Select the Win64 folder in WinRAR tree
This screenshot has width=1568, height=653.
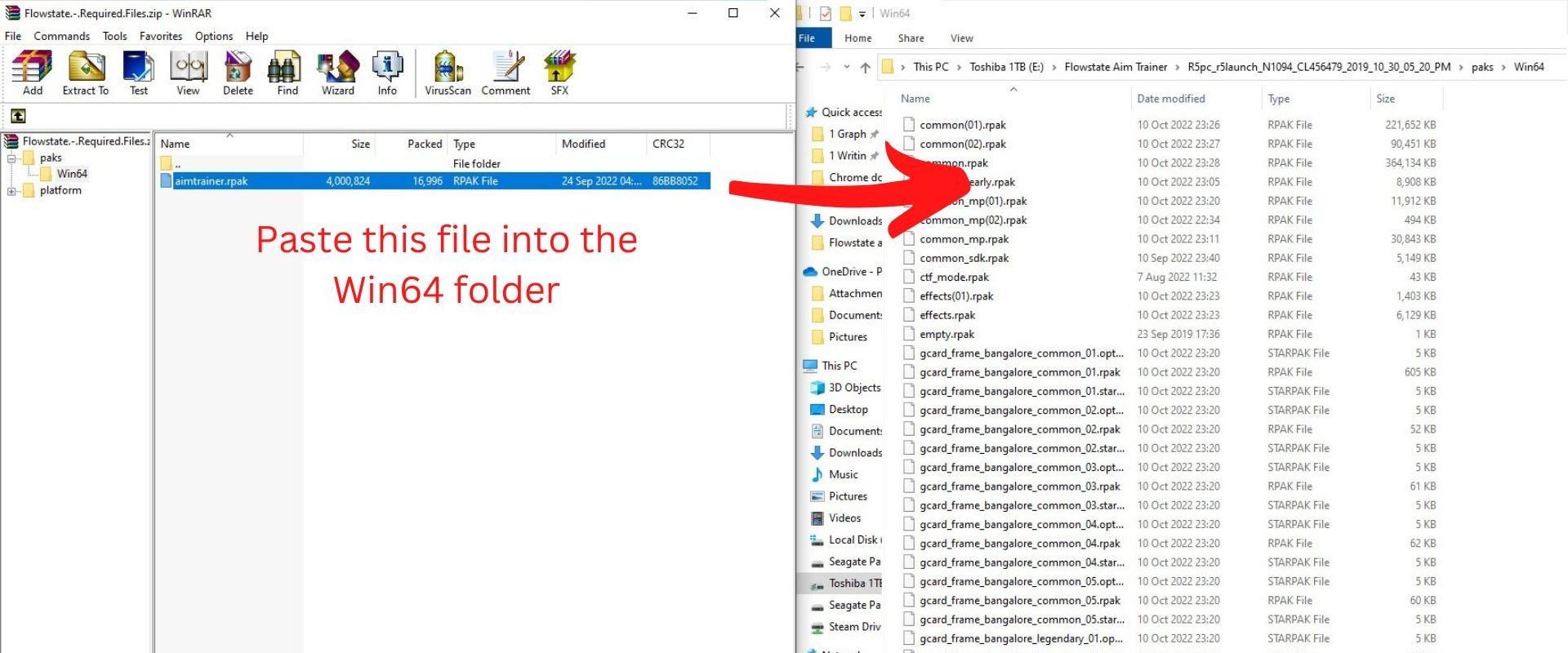[x=72, y=174]
